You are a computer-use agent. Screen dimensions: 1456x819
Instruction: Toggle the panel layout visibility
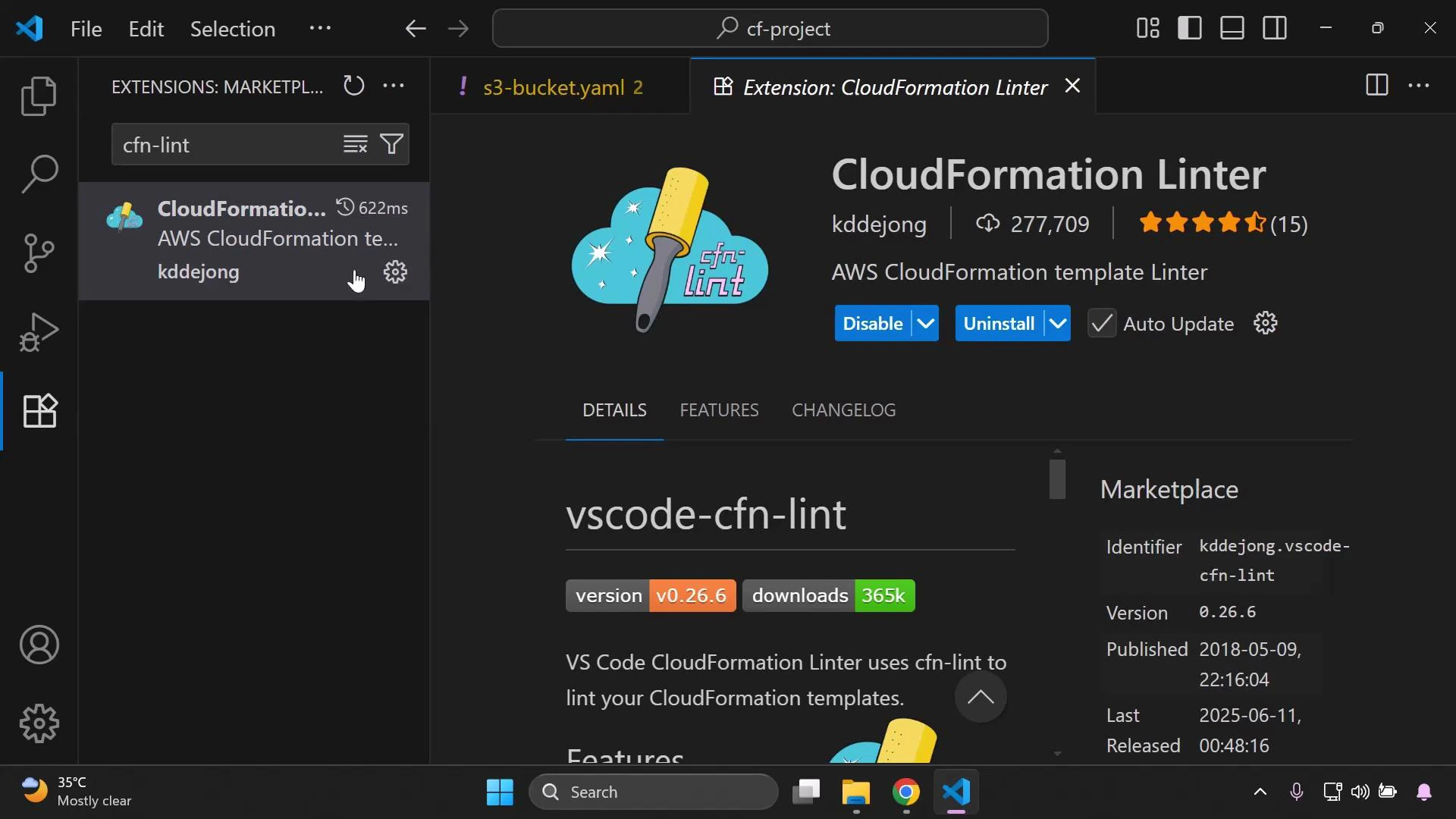[x=1232, y=28]
